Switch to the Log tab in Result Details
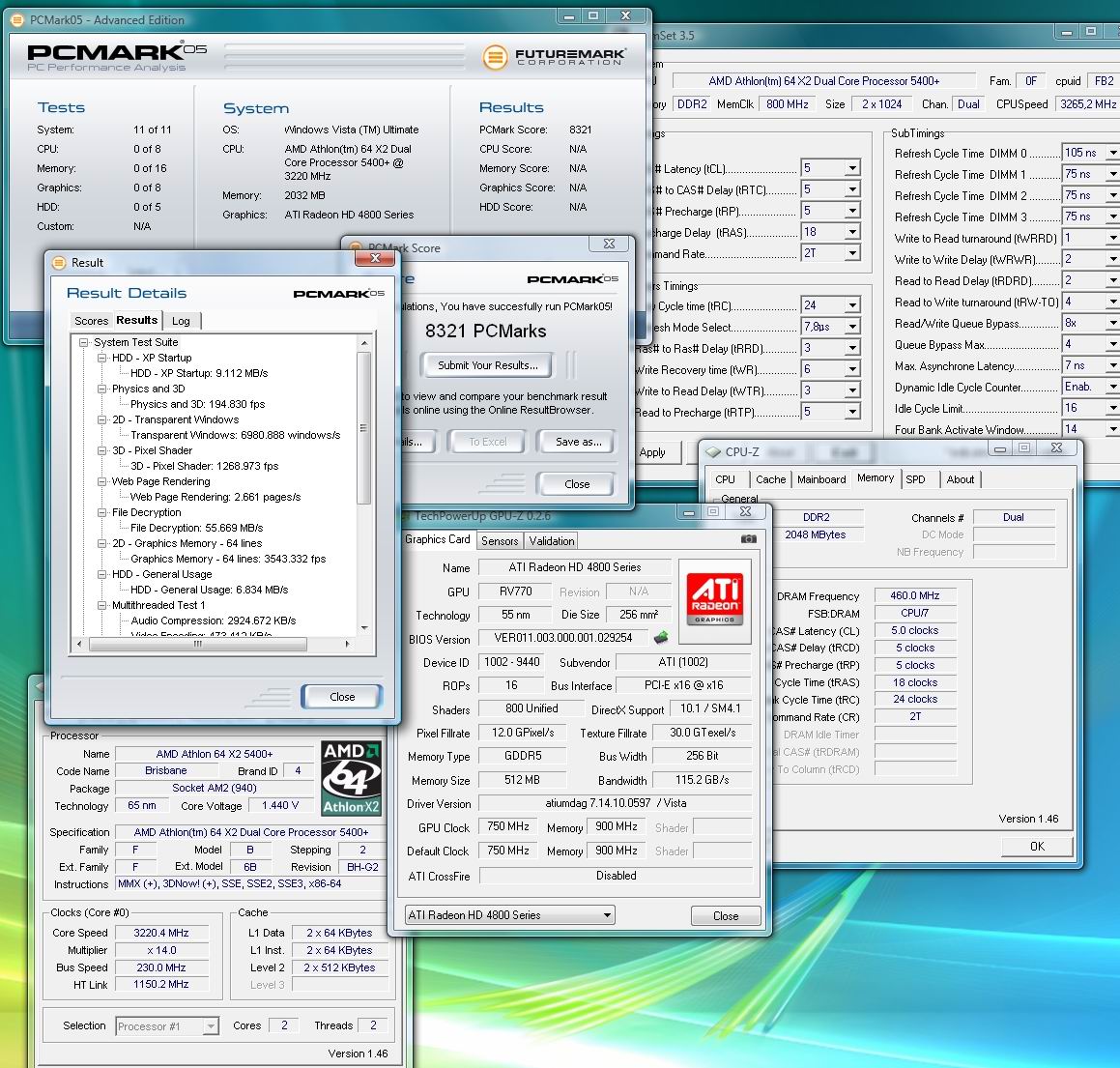Image resolution: width=1120 pixels, height=1068 pixels. (x=182, y=321)
